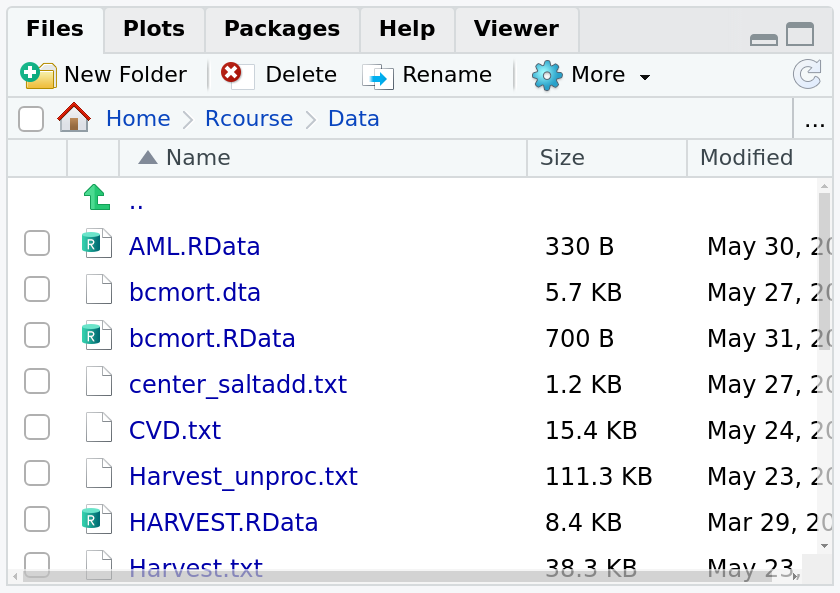Open Harvest_unproc.txt

point(243,476)
